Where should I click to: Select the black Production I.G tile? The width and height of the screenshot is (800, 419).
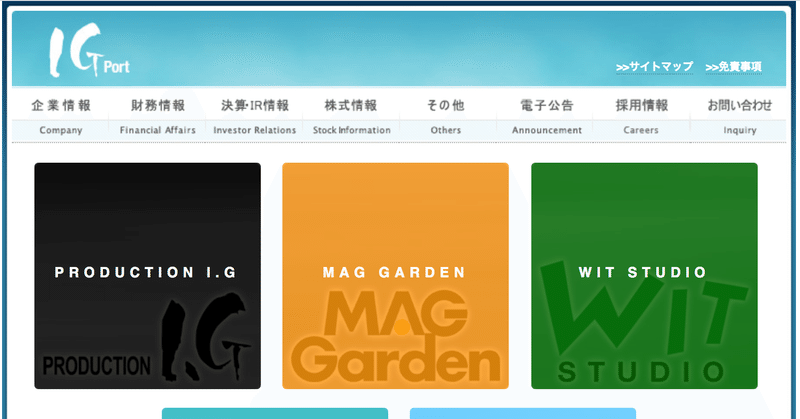(x=147, y=276)
